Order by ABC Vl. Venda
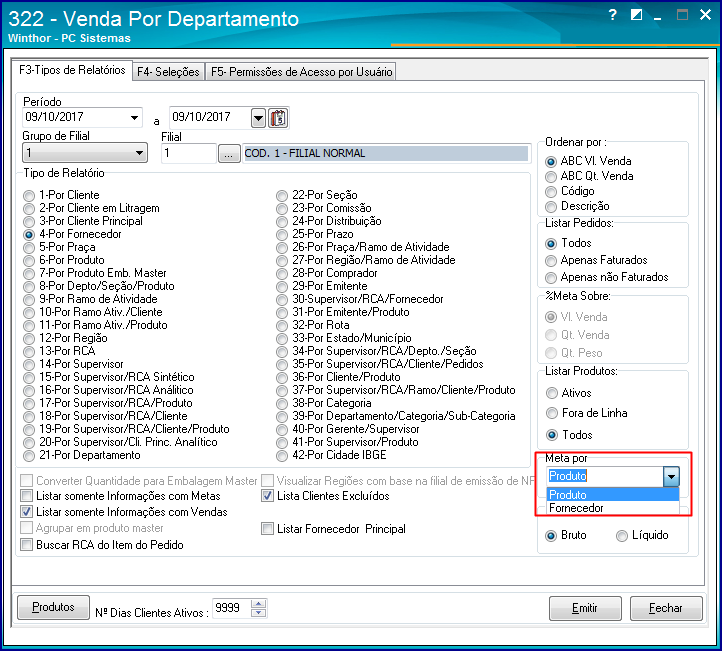The image size is (722, 651). point(588,161)
